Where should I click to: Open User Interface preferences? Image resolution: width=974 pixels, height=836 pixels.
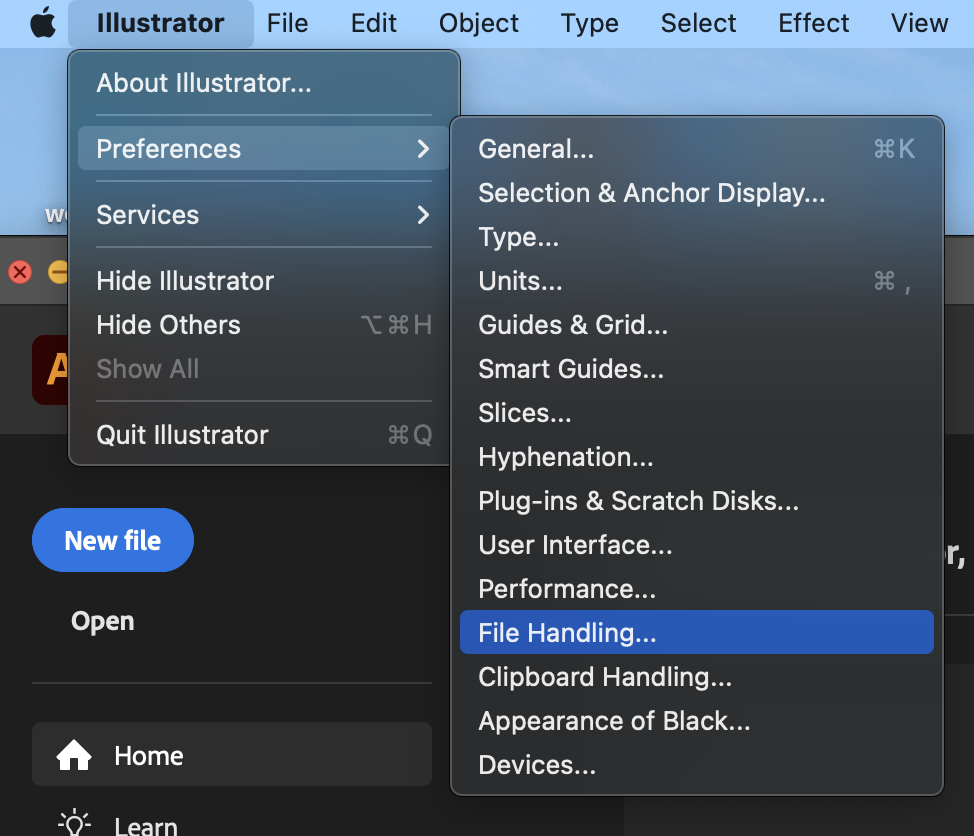click(x=575, y=545)
